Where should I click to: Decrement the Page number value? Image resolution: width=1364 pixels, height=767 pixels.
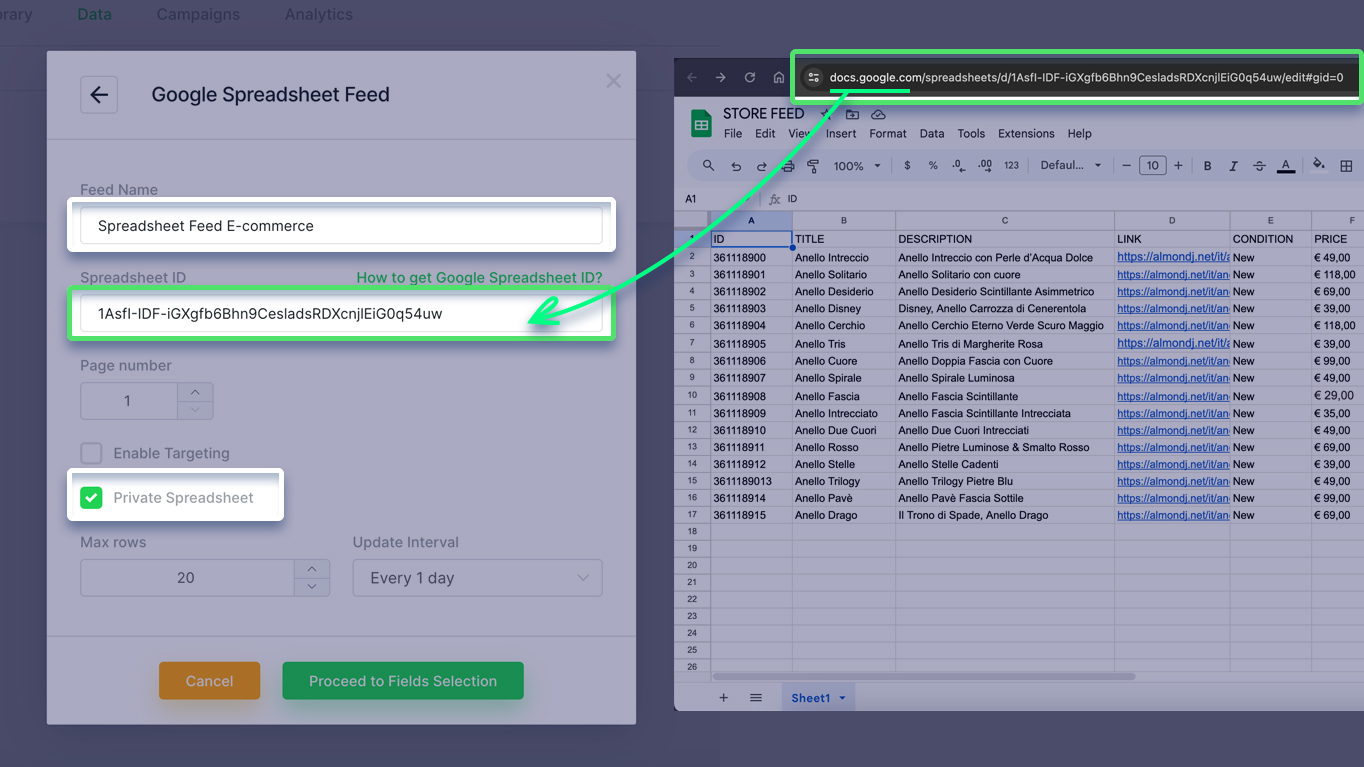click(x=195, y=410)
